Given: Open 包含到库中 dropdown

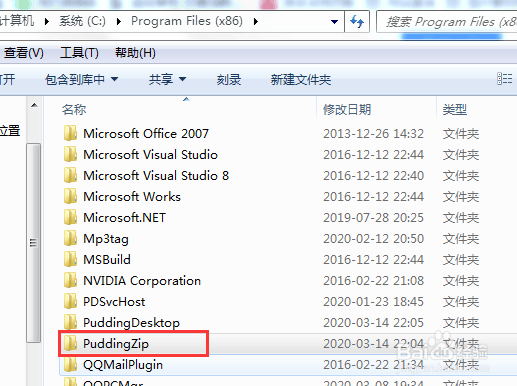Looking at the screenshot, I should (x=82, y=79).
